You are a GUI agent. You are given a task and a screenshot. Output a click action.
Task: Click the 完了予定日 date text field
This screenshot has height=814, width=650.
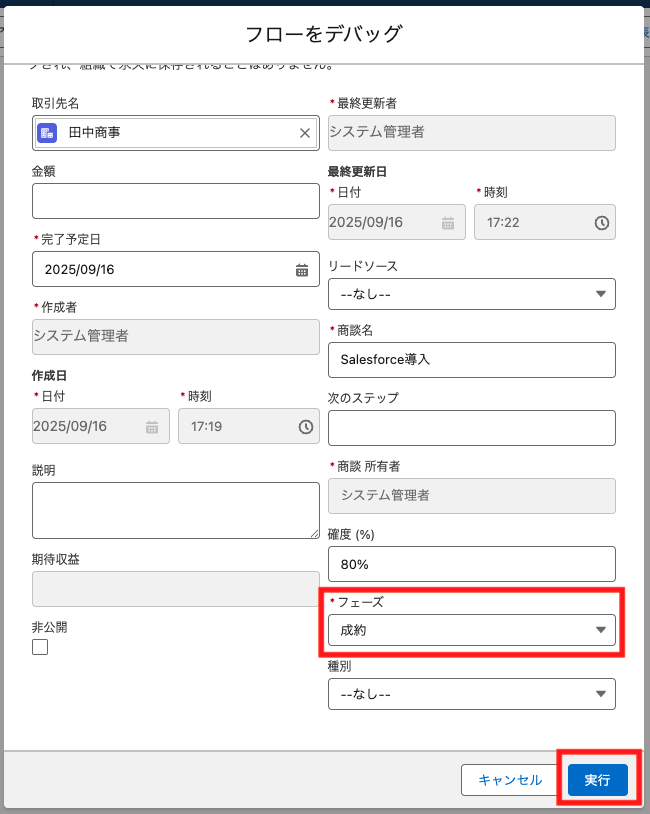pyautogui.click(x=160, y=269)
